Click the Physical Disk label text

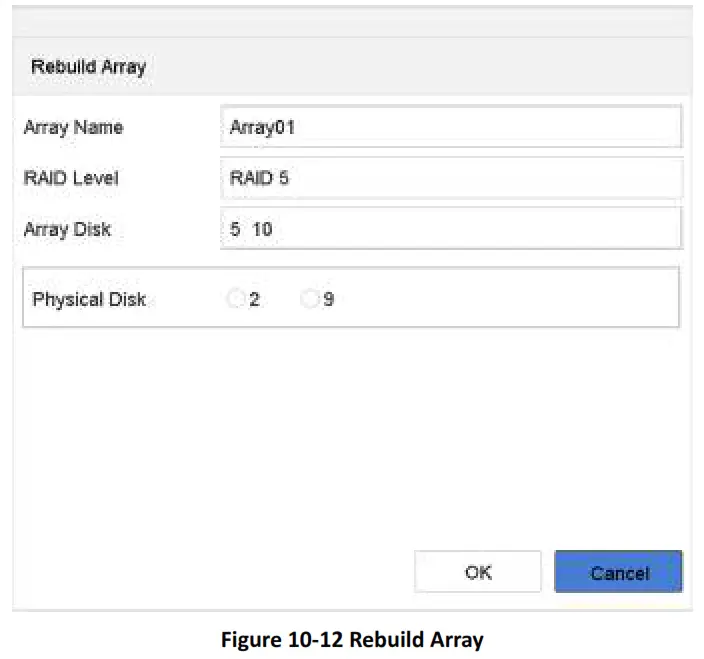[89, 299]
